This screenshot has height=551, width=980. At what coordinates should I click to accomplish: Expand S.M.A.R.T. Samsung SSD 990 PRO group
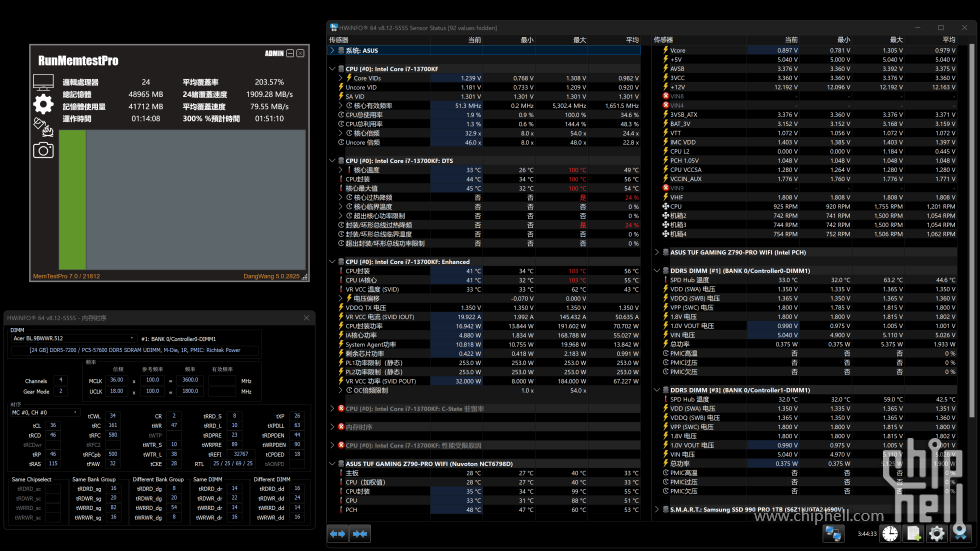[x=657, y=510]
